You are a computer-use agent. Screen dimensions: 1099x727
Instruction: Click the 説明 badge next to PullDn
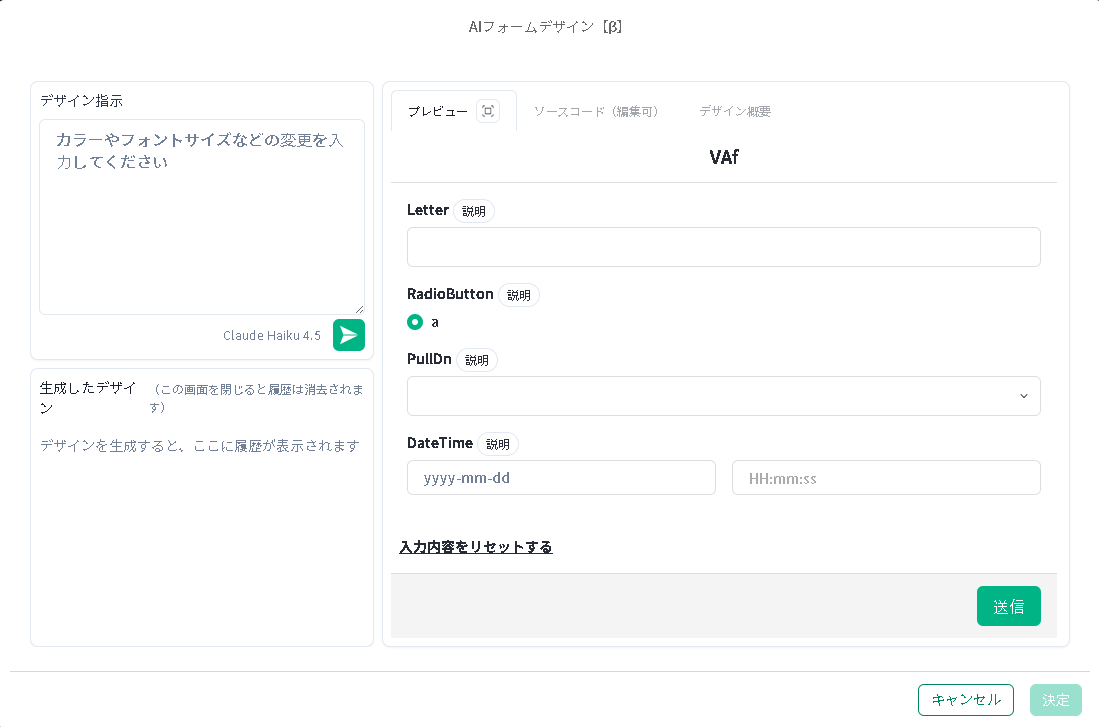[477, 360]
